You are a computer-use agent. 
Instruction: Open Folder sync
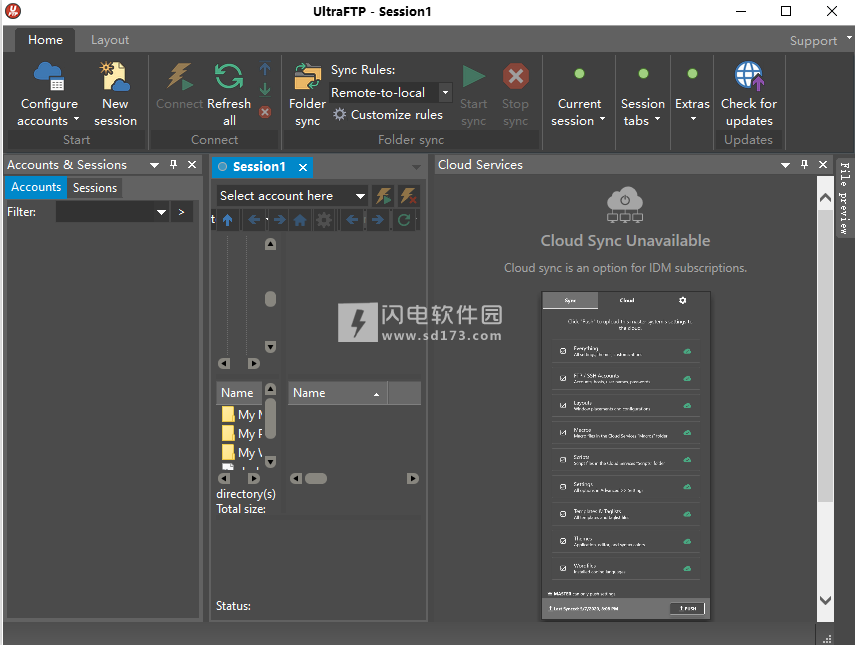tap(307, 94)
